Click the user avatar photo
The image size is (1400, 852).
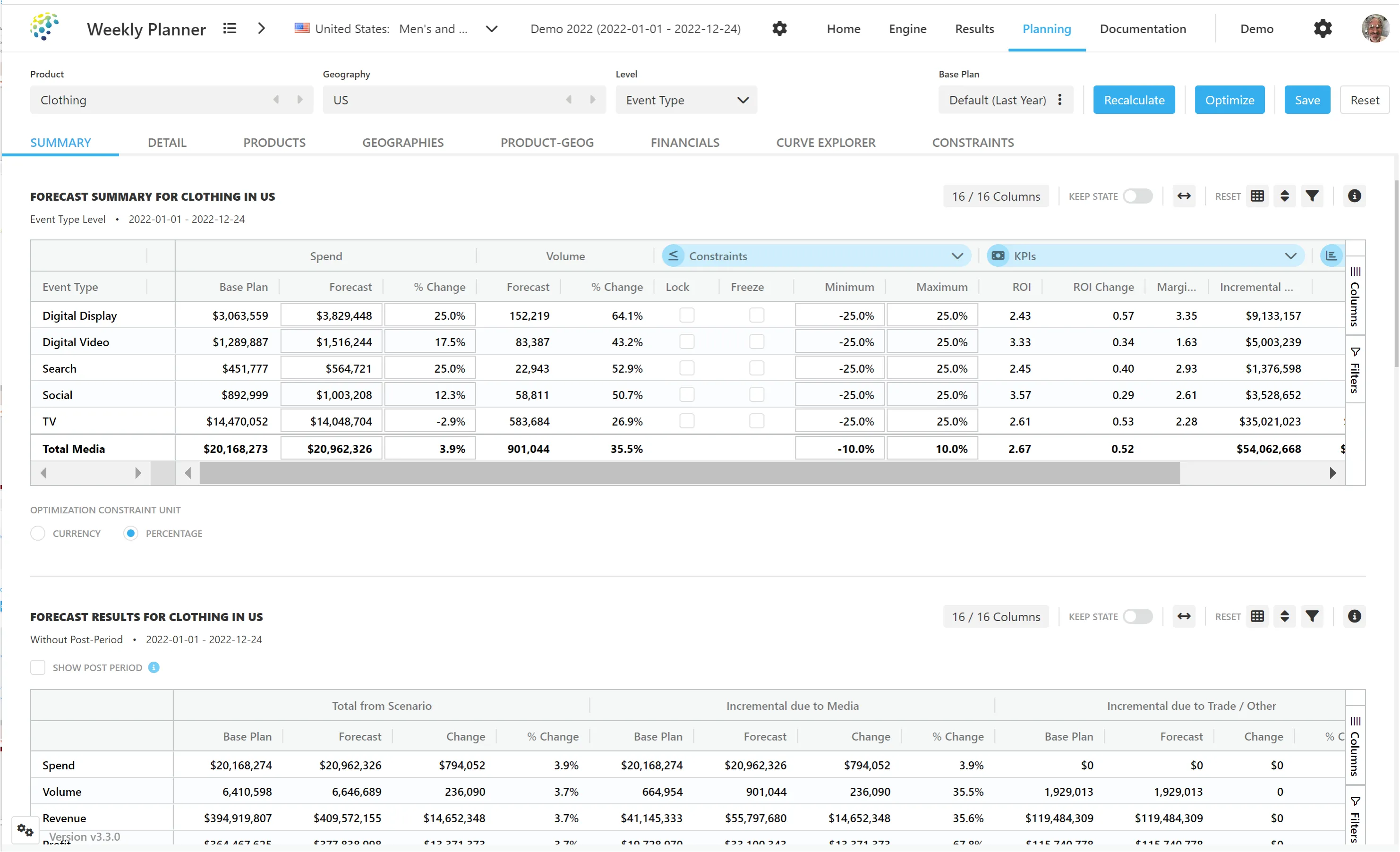[1375, 28]
